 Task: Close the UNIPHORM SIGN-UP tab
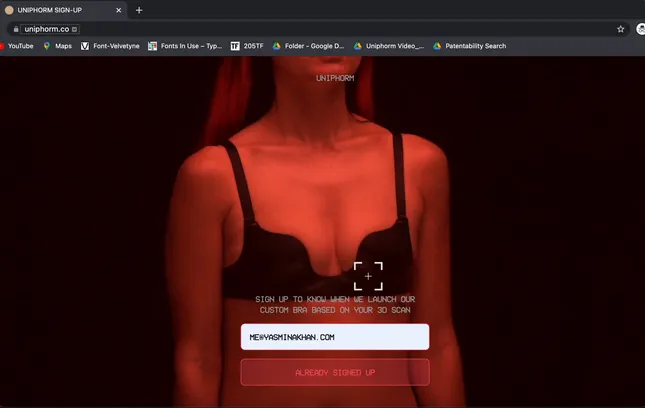(118, 10)
